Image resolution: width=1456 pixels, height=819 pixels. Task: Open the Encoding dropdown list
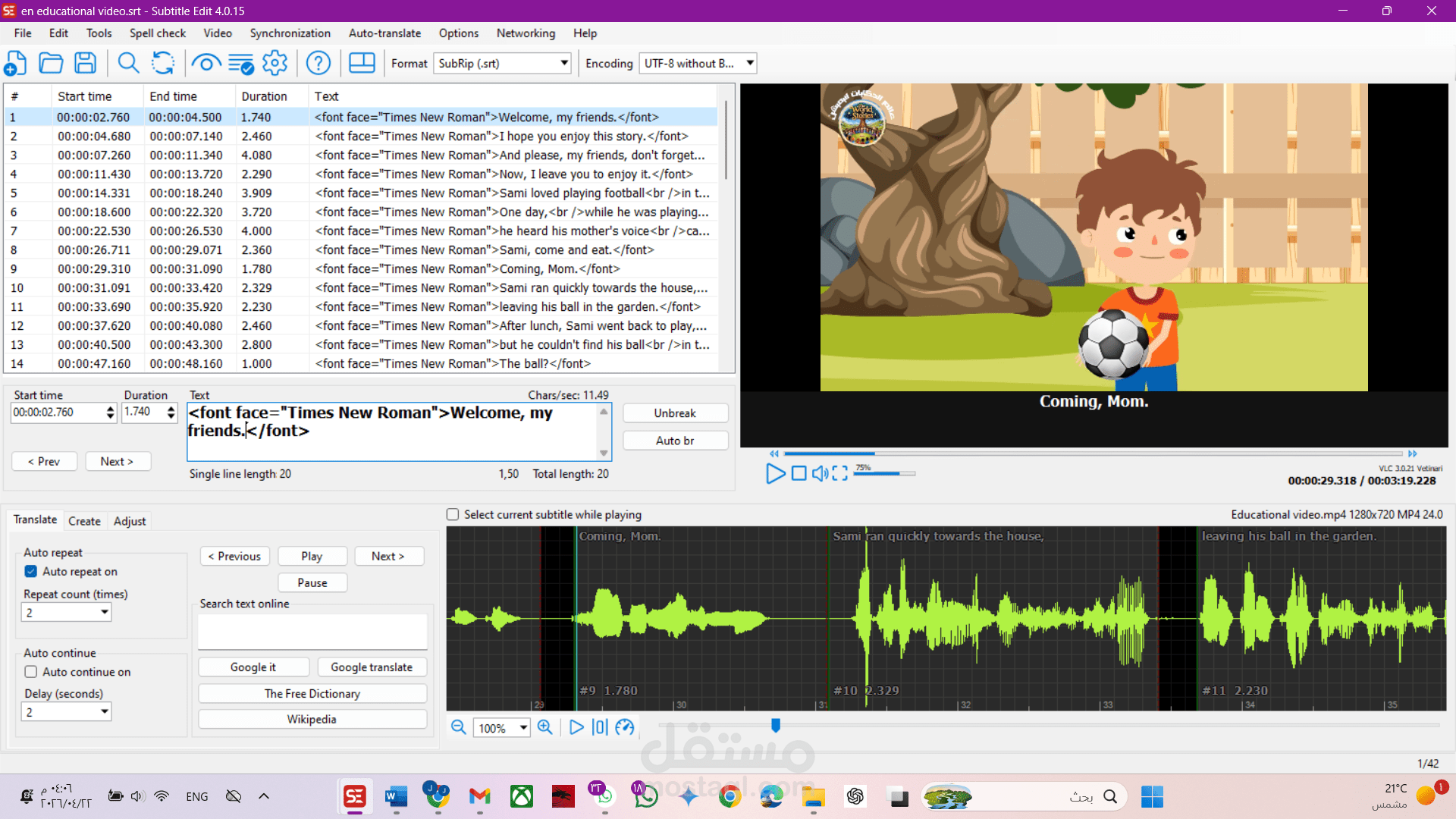[749, 64]
